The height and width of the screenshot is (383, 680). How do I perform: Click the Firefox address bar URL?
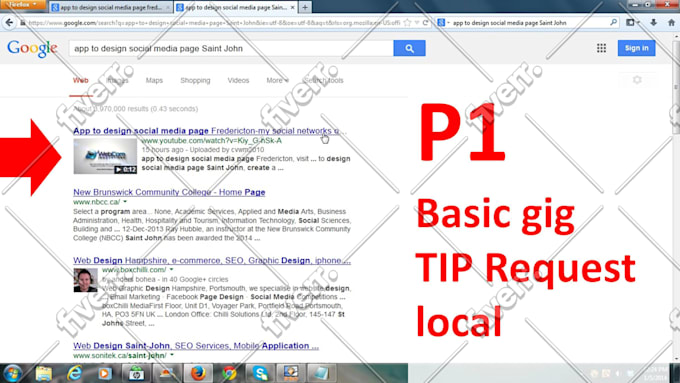[x=214, y=23]
